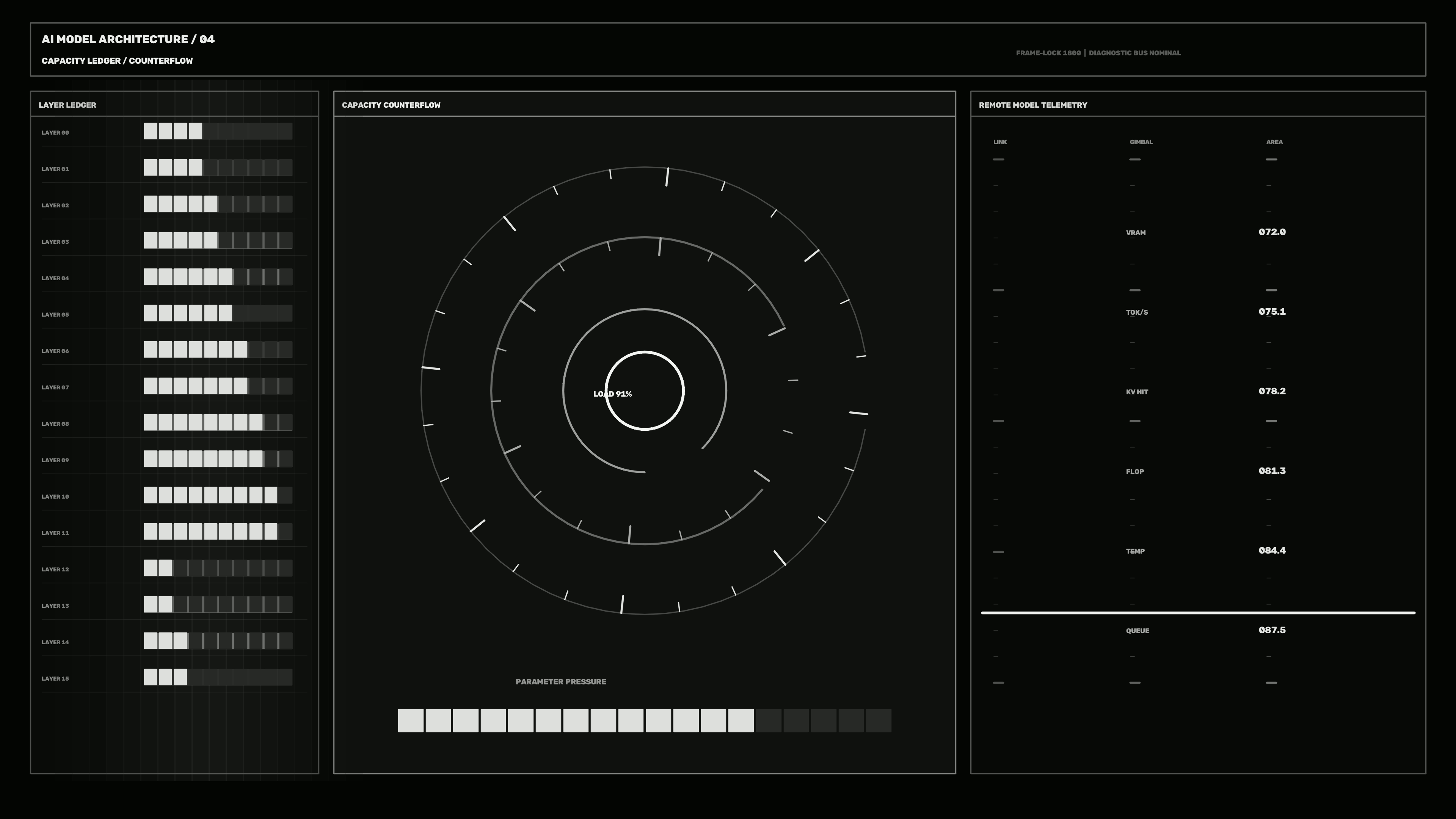Click the TEMP value 084.4
This screenshot has width=1456, height=819.
(1272, 551)
